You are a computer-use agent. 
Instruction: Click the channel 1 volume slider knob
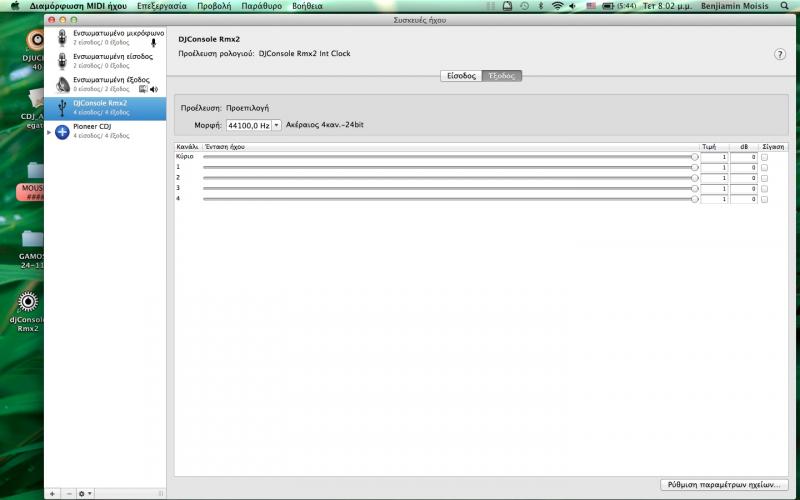pos(695,168)
